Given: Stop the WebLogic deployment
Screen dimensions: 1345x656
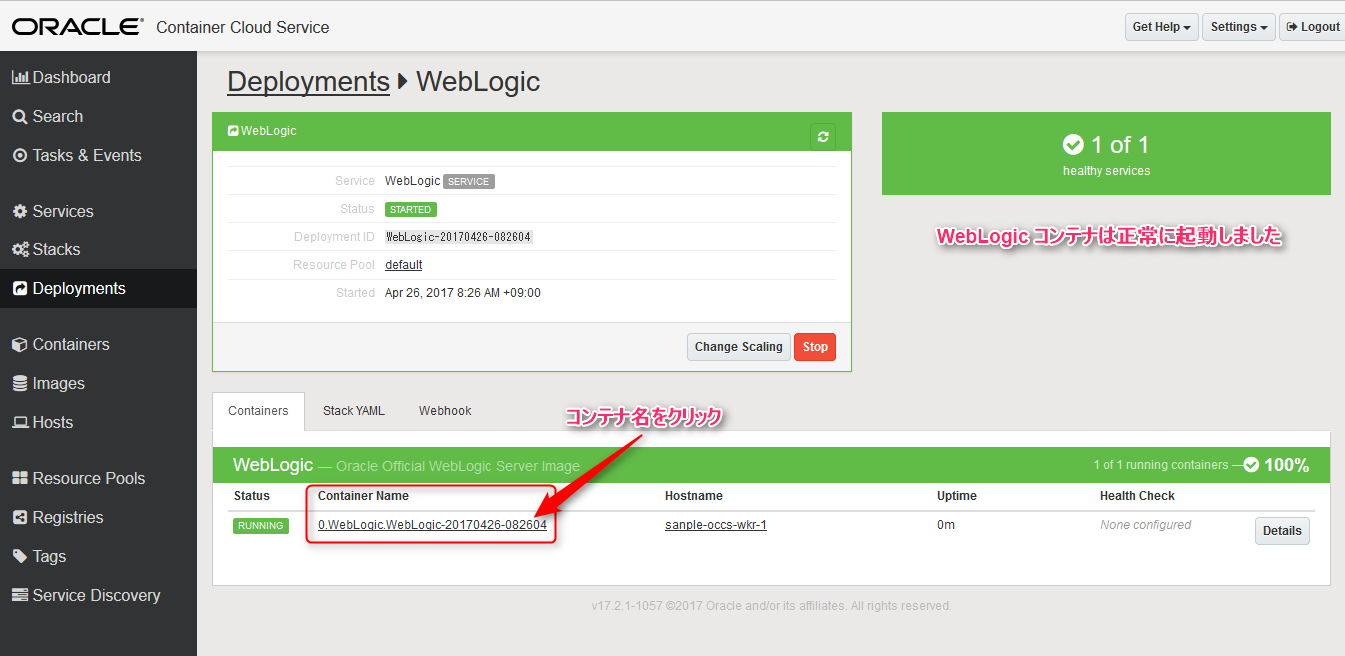Looking at the screenshot, I should click(x=815, y=347).
